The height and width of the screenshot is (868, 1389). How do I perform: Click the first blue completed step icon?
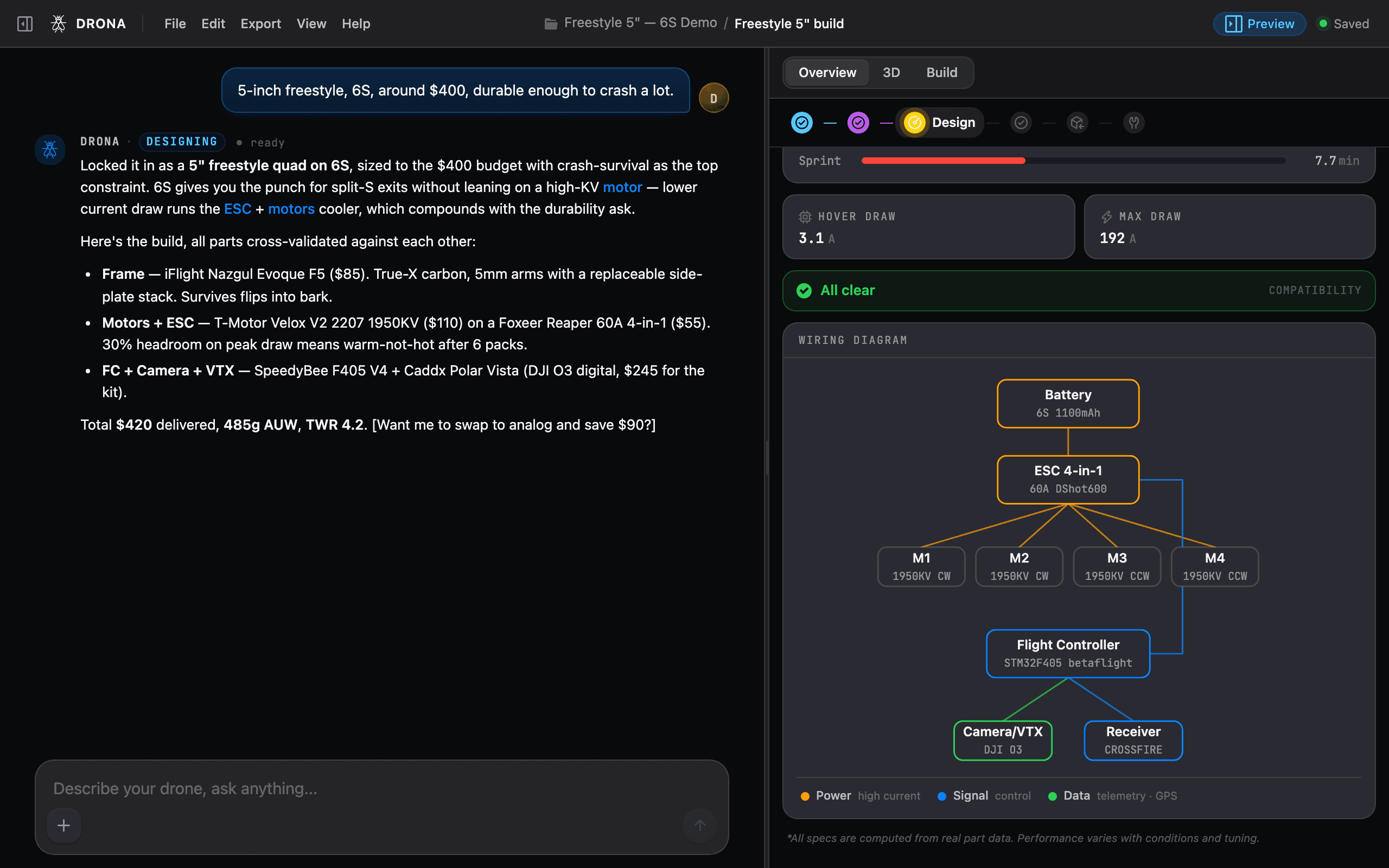coord(802,122)
